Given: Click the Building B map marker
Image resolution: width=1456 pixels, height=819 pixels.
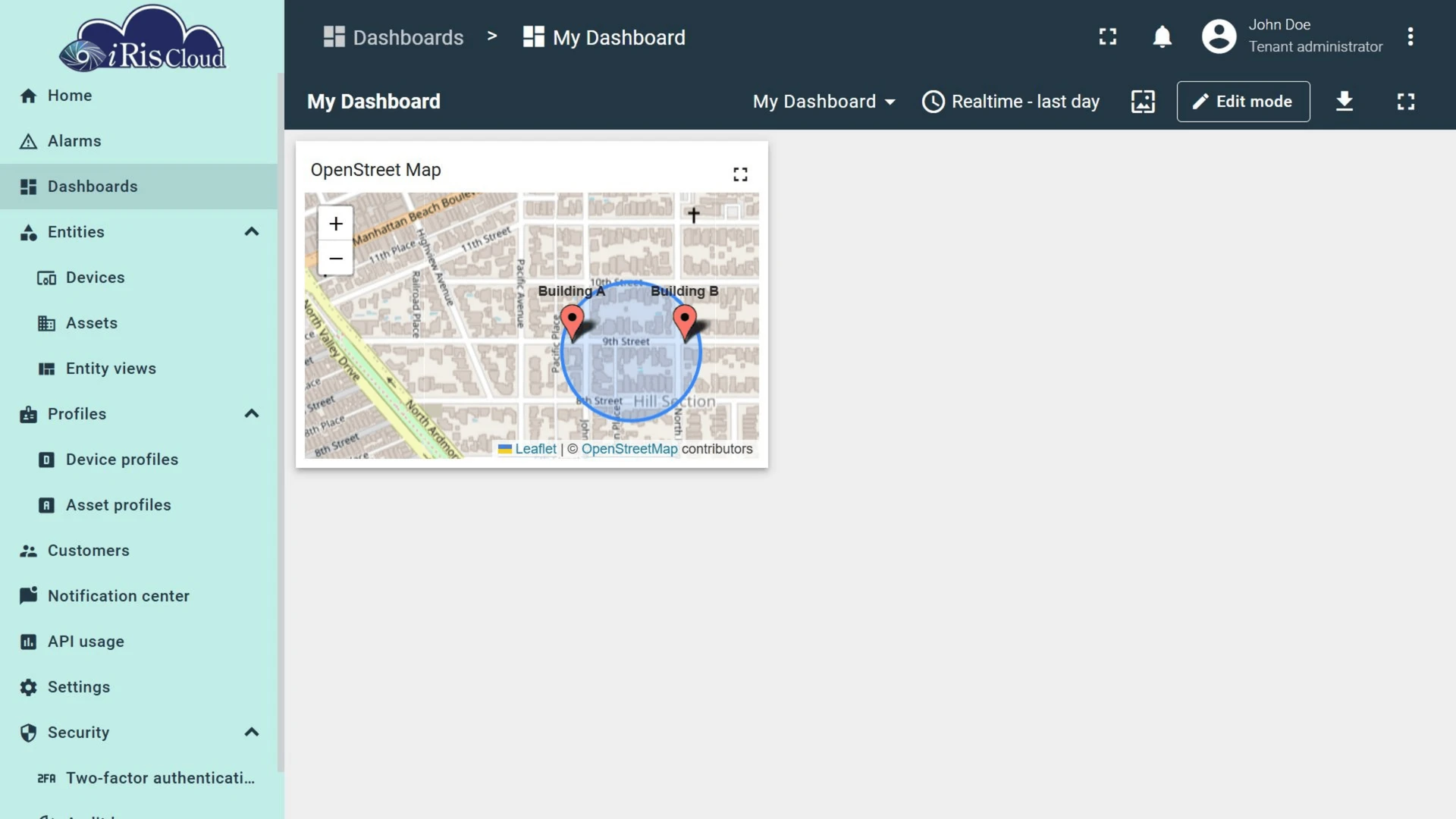Looking at the screenshot, I should [685, 323].
